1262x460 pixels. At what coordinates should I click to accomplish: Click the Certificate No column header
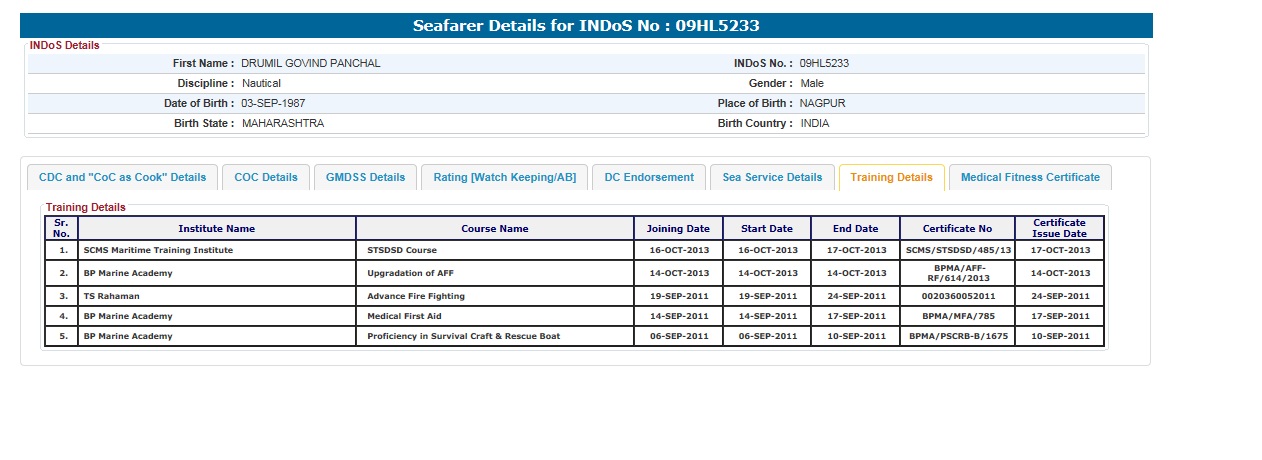pos(957,229)
